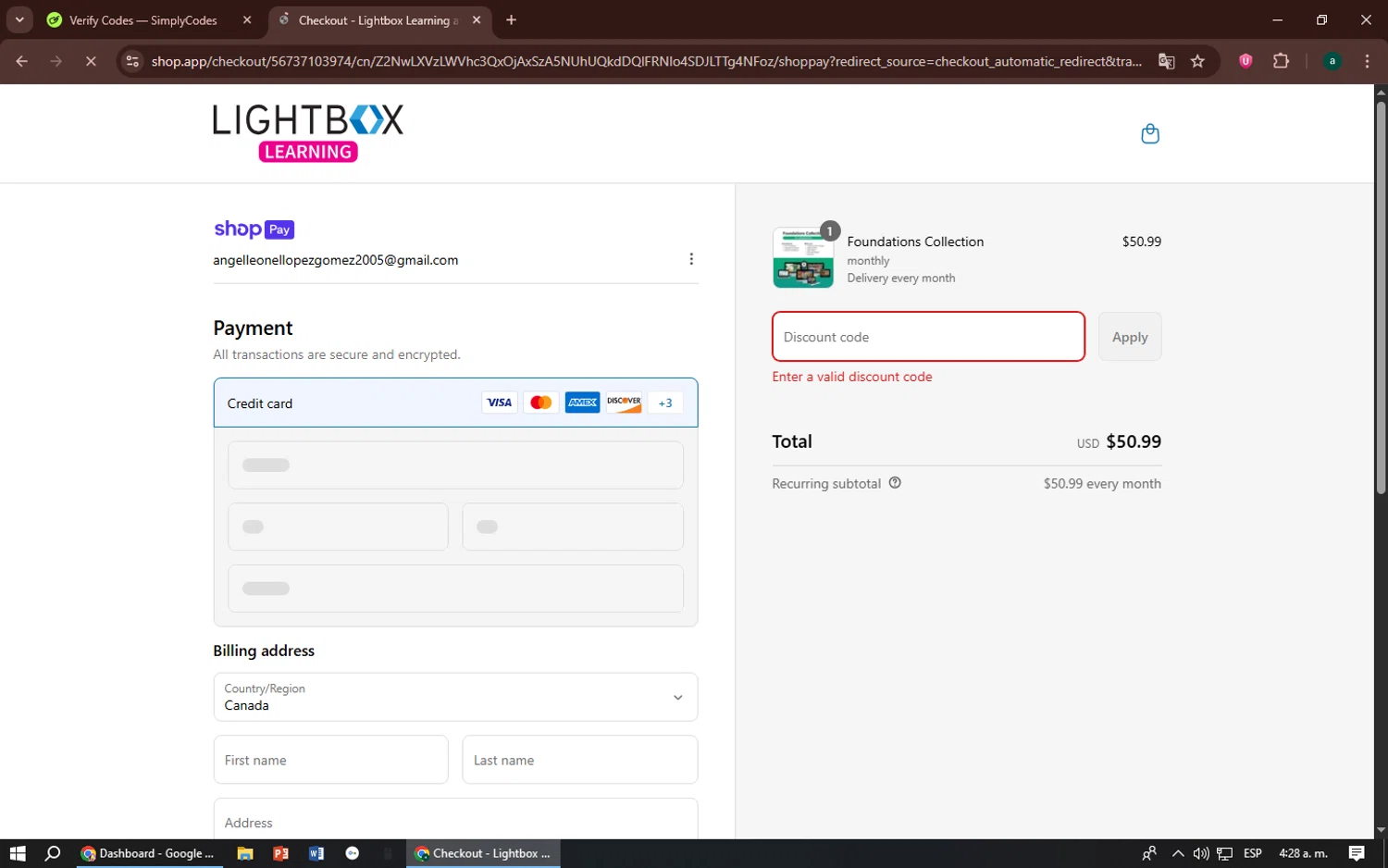Show hidden system tray icons
This screenshot has width=1388, height=868.
point(1178,853)
